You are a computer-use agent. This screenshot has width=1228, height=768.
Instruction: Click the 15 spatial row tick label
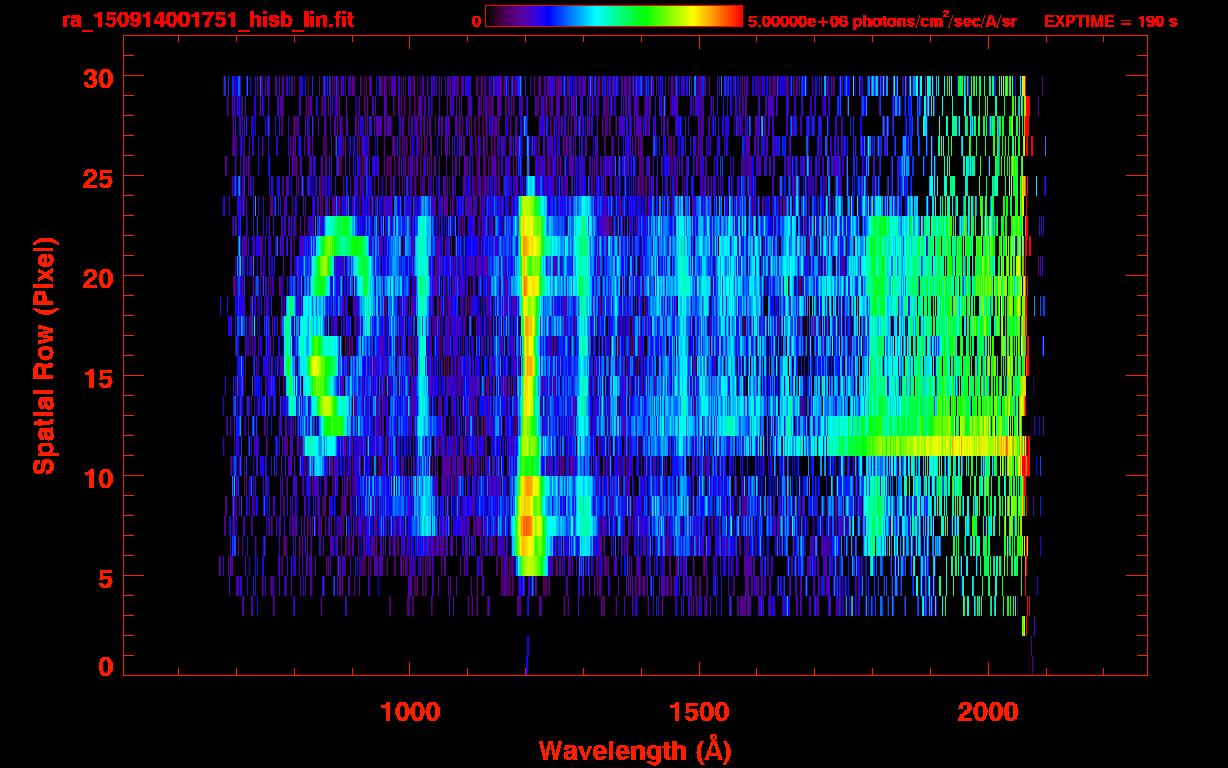96,377
